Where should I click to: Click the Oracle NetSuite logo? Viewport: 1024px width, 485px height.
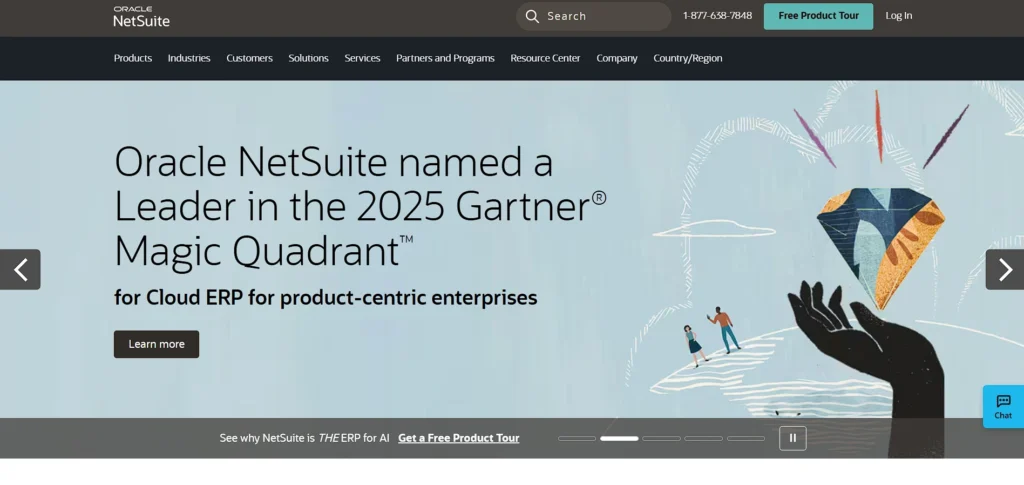[141, 17]
